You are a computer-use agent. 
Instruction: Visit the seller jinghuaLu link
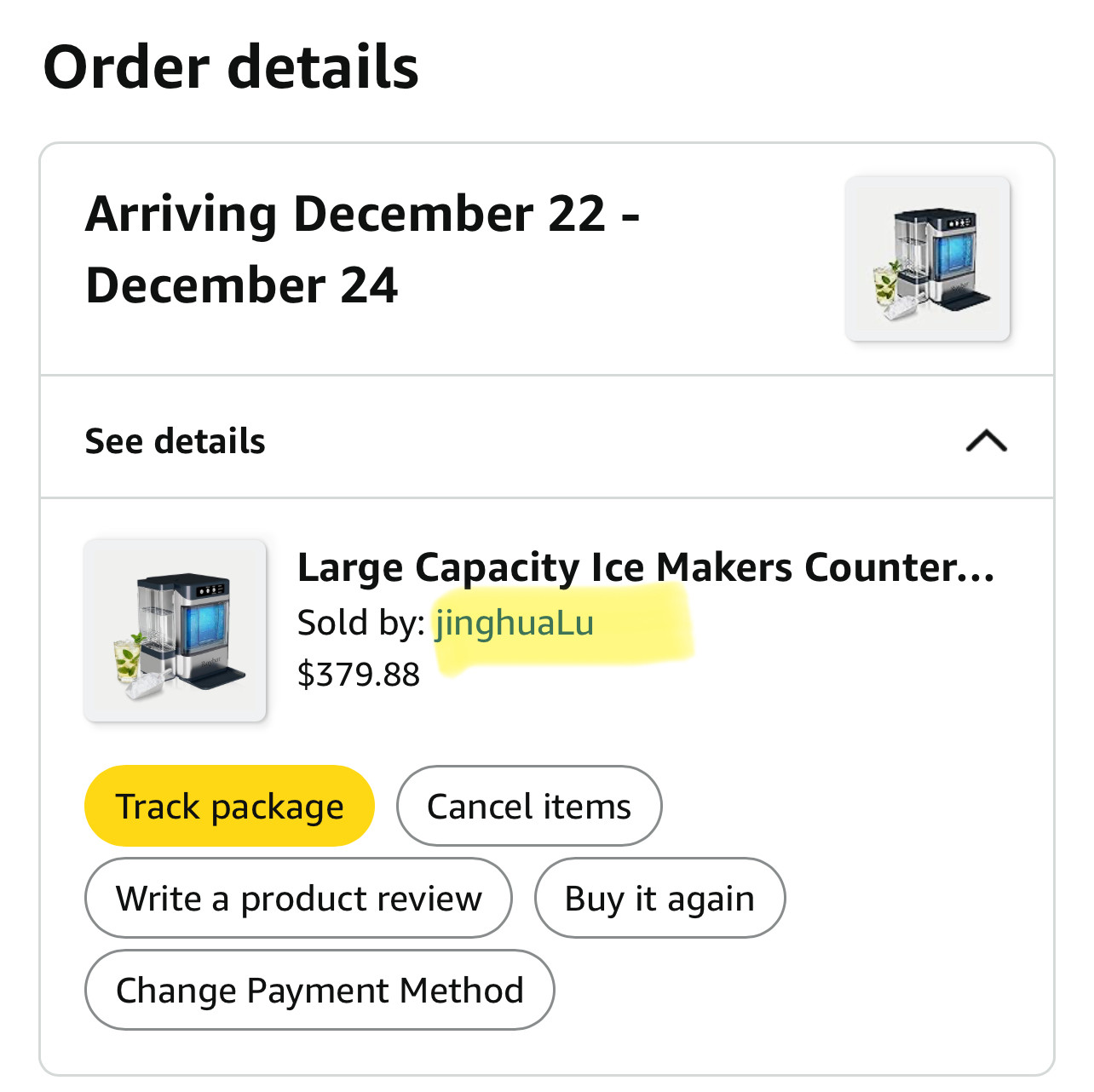pyautogui.click(x=514, y=623)
